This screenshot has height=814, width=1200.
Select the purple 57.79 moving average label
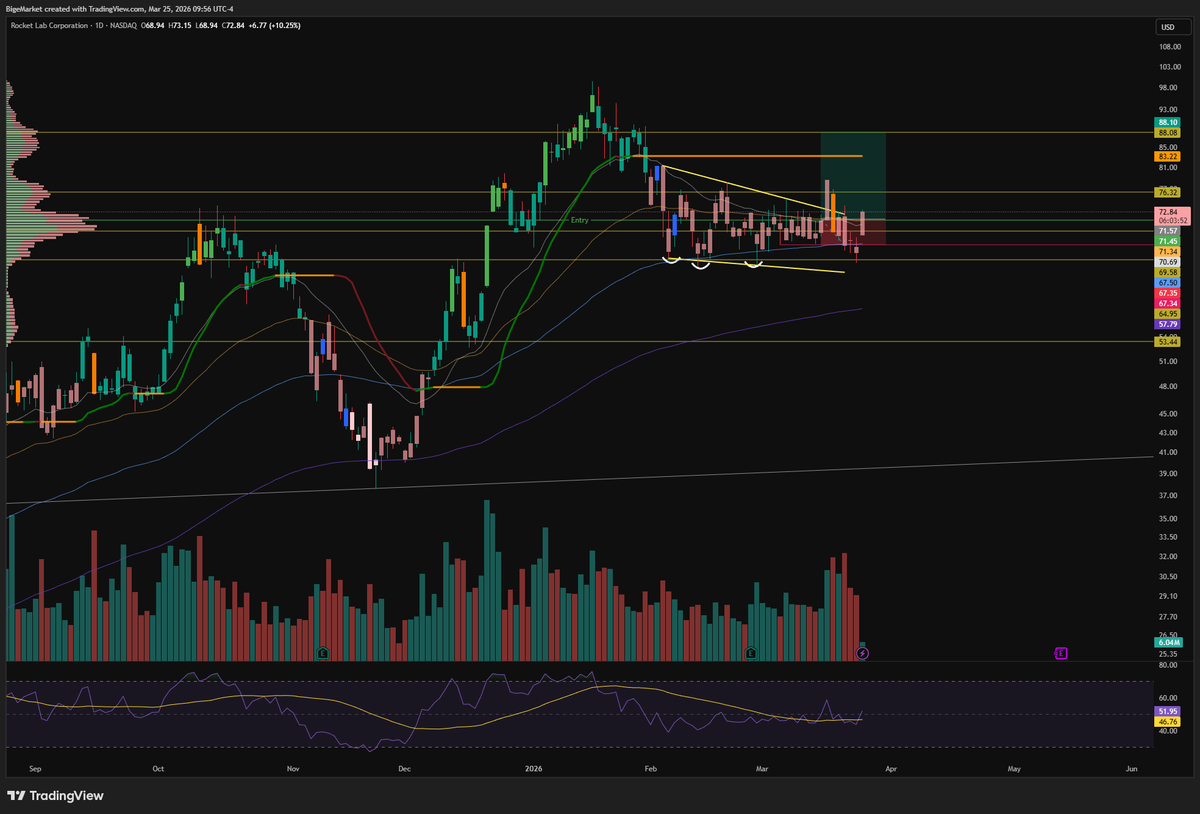tap(1167, 324)
